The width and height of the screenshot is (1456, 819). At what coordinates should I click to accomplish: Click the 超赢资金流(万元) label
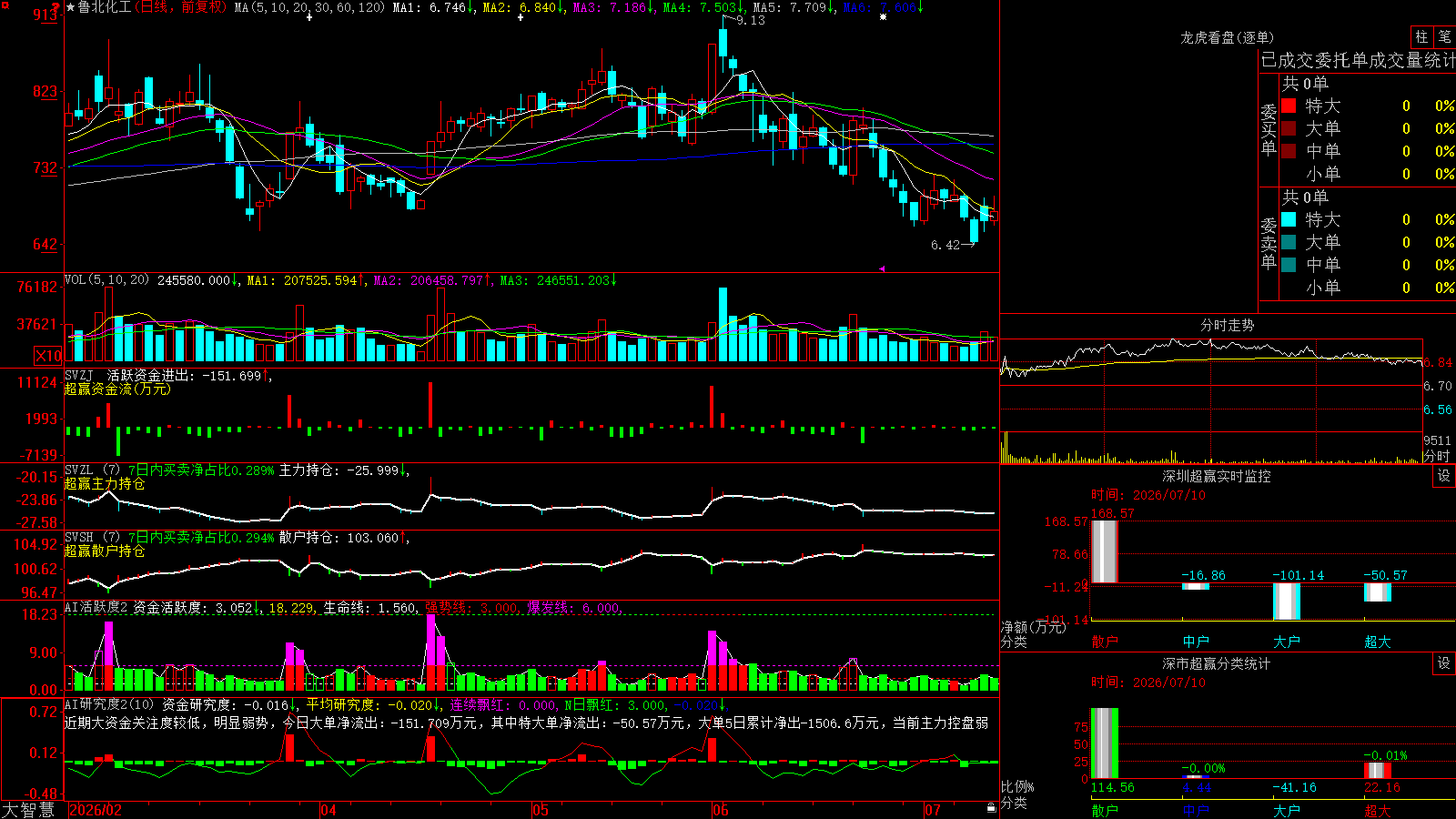[117, 389]
